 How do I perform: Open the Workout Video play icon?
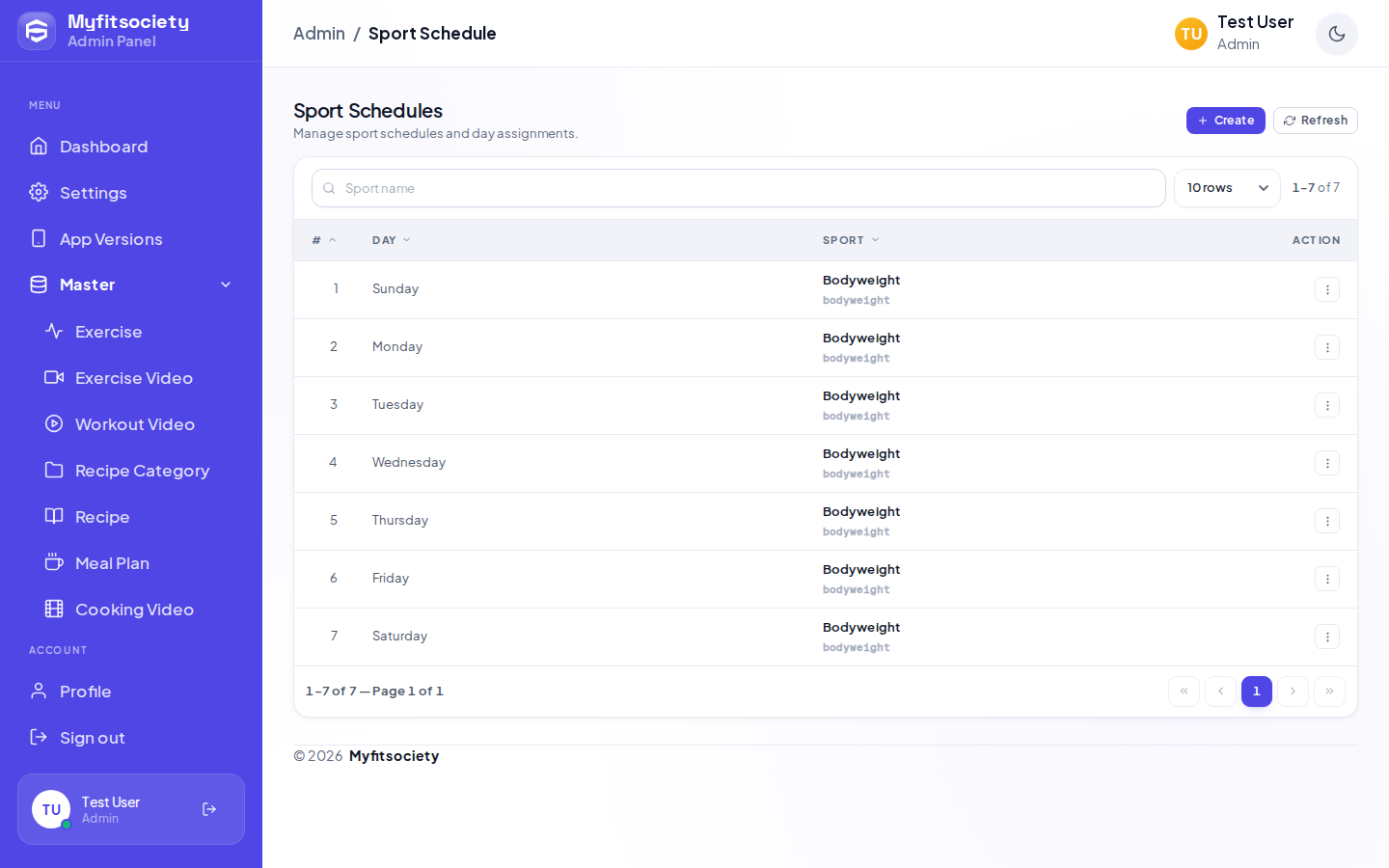tap(54, 423)
